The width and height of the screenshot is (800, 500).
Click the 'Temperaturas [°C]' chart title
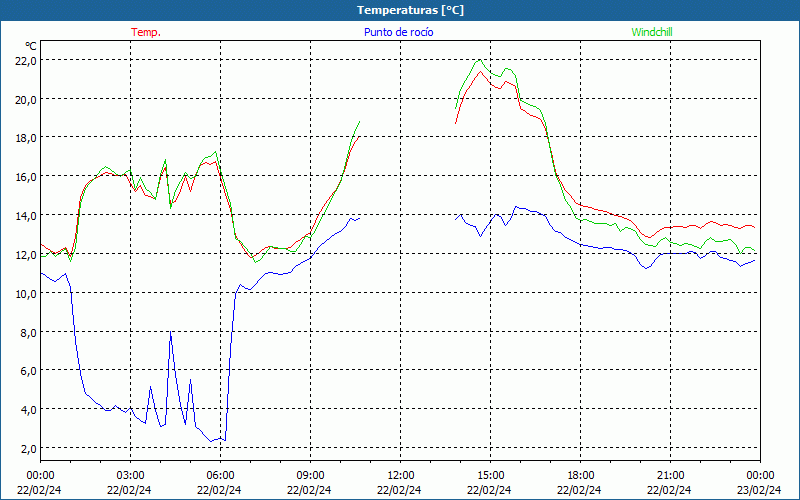[410, 10]
